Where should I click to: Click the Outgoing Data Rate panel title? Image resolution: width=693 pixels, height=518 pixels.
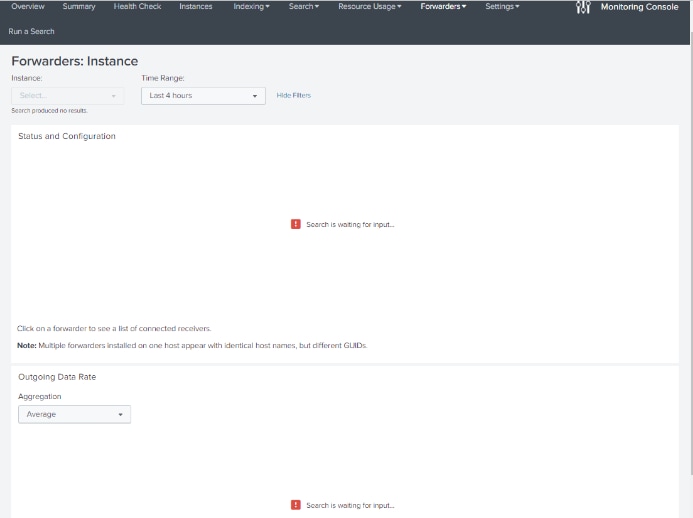[x=57, y=377]
